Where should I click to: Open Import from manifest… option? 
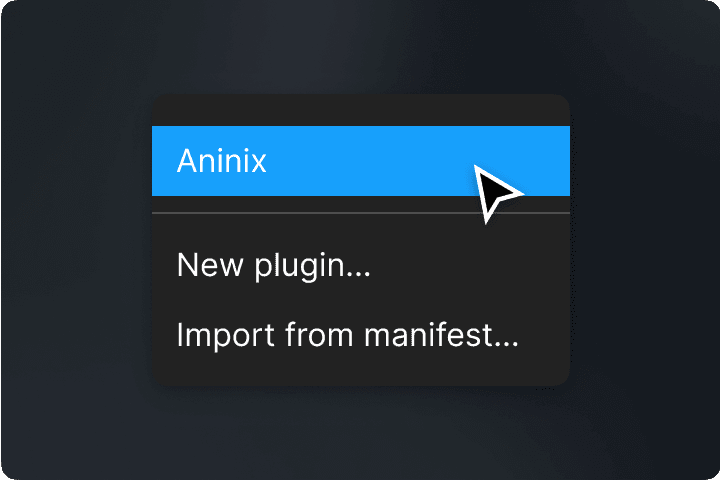(360, 335)
